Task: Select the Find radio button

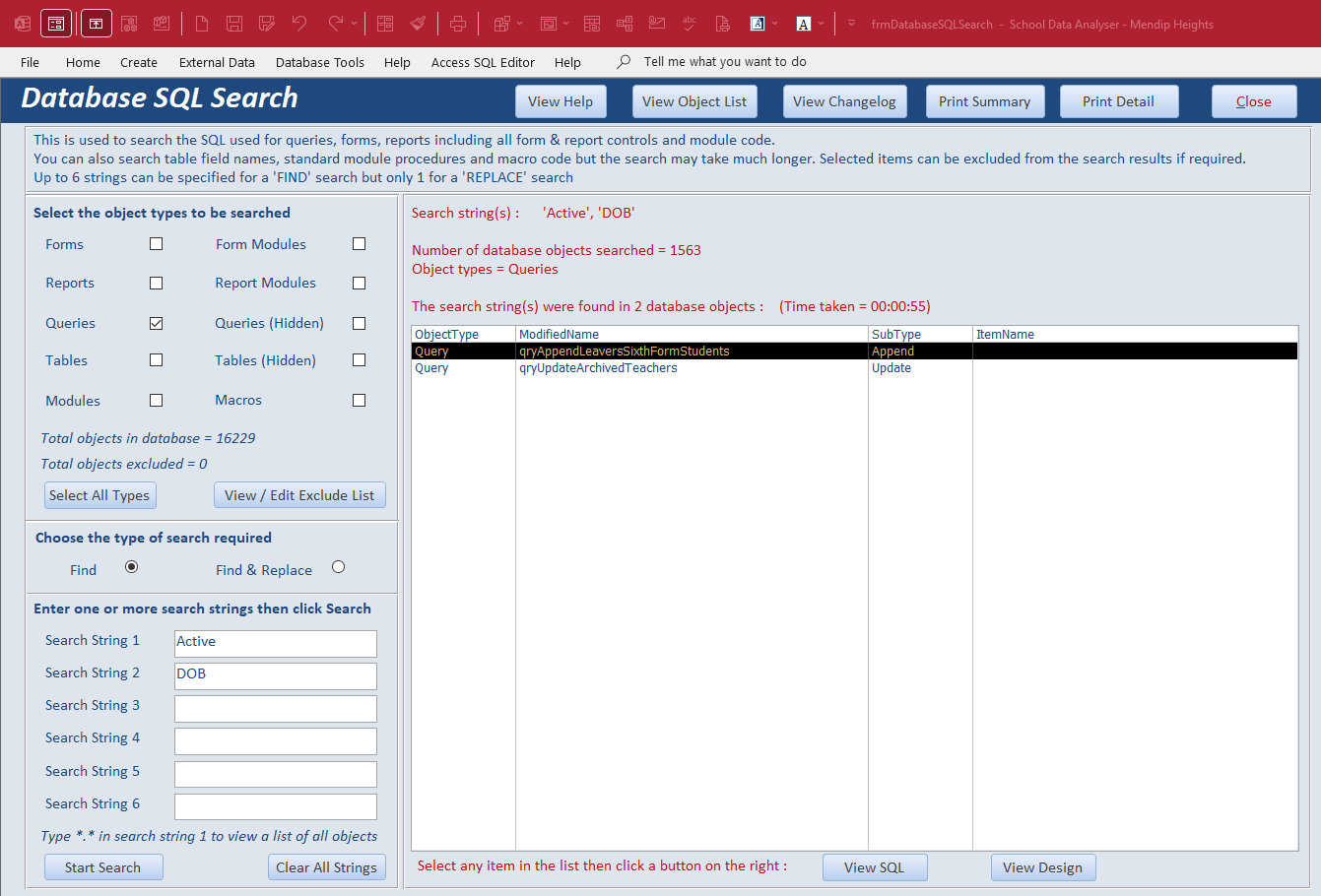Action: pyautogui.click(x=131, y=567)
